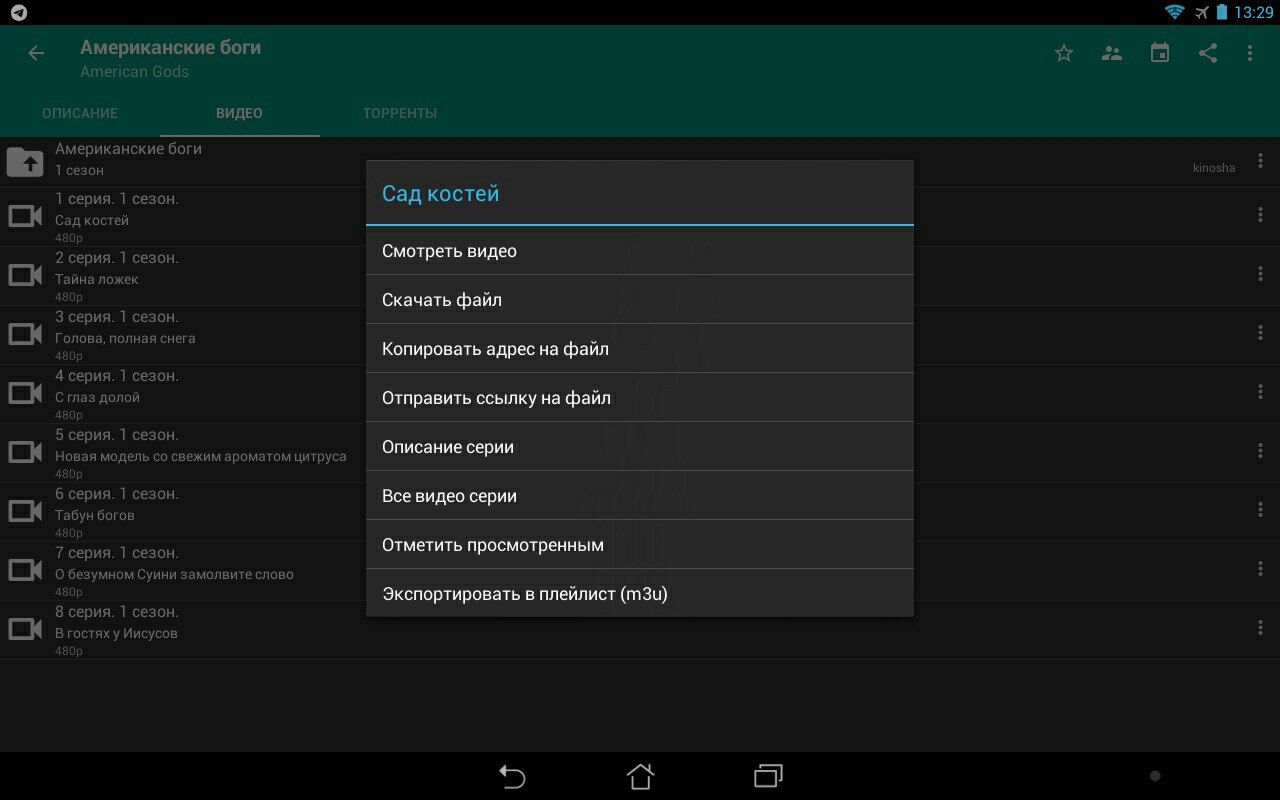Tap the Wi-Fi icon in status bar
This screenshot has height=800, width=1280.
click(1175, 12)
